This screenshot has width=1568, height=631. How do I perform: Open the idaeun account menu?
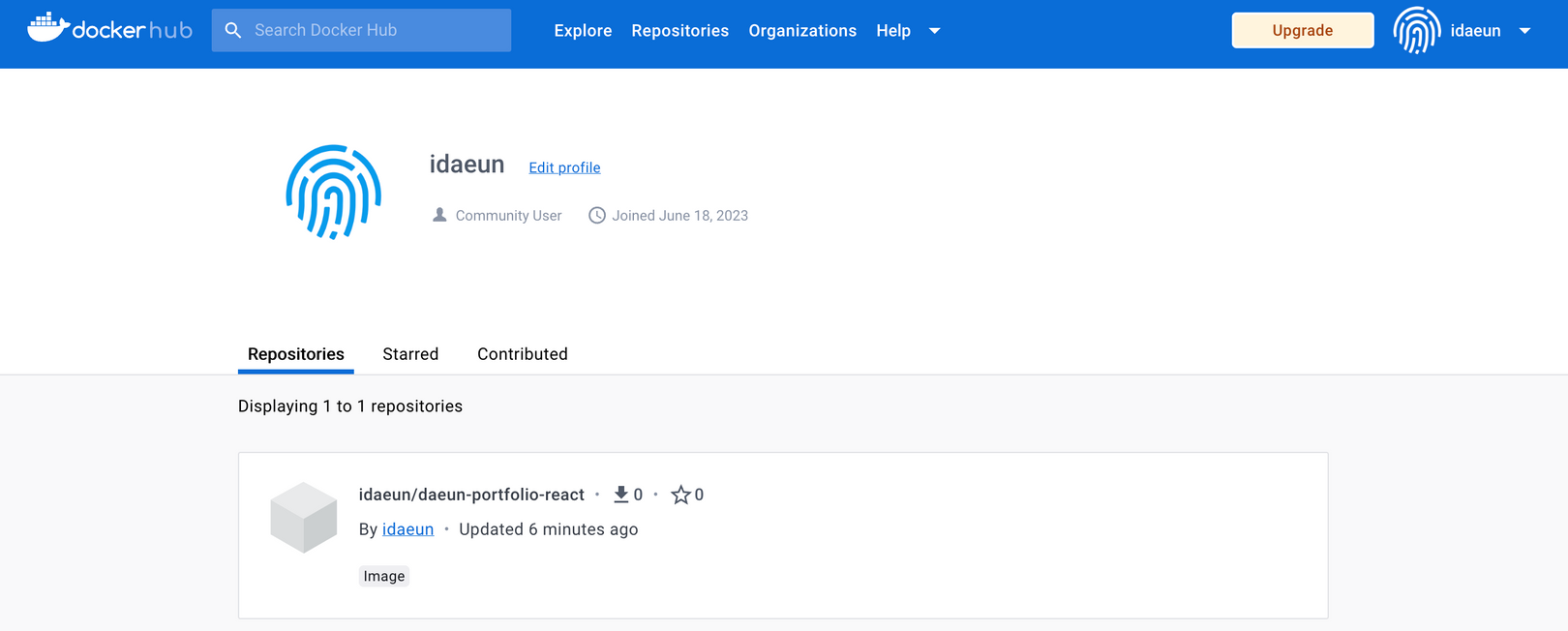(1475, 31)
